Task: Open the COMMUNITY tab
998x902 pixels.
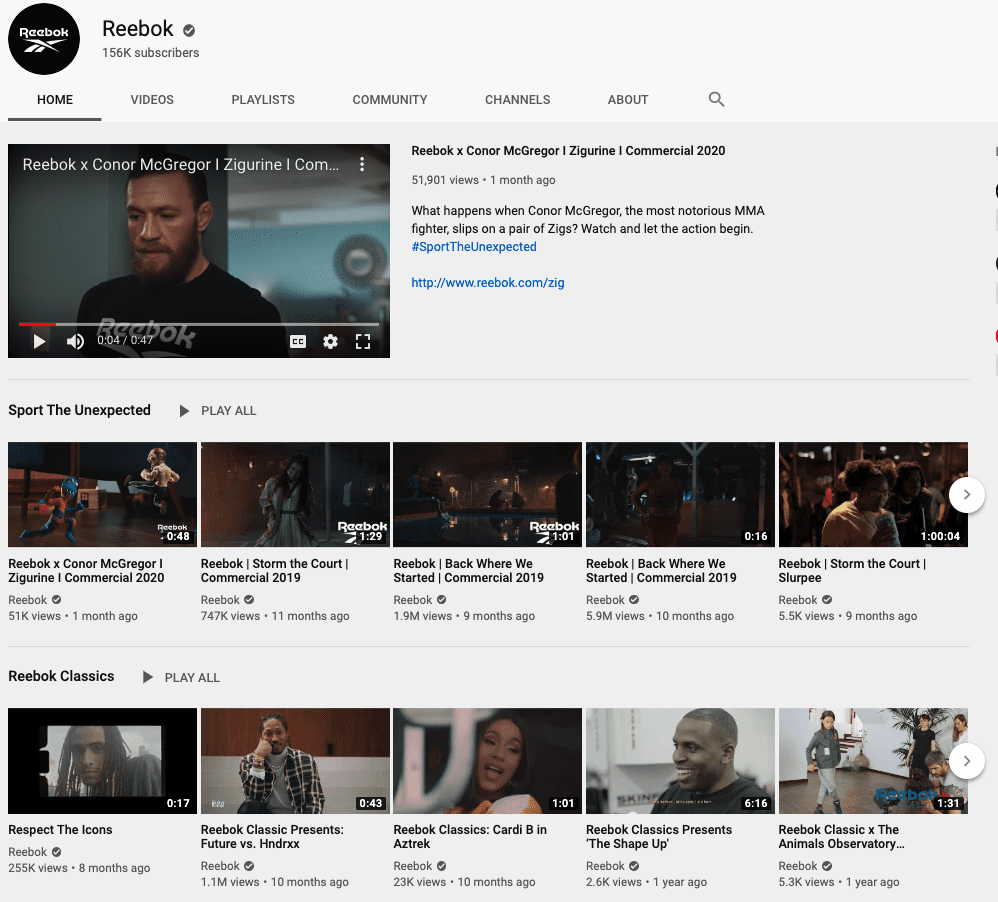Action: point(390,100)
